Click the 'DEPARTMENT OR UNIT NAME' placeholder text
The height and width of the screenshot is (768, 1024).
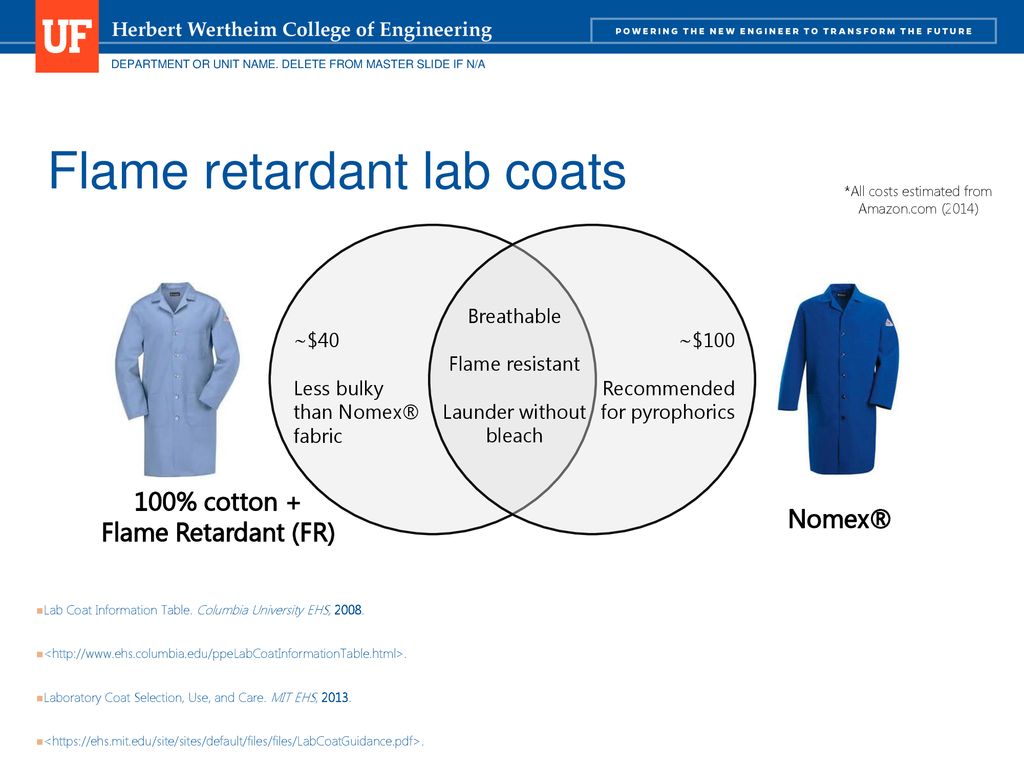[x=298, y=64]
